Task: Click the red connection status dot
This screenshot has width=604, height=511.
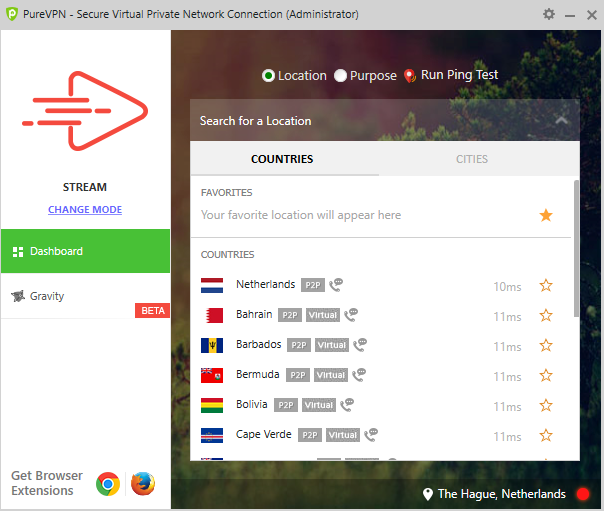Action: coord(583,494)
